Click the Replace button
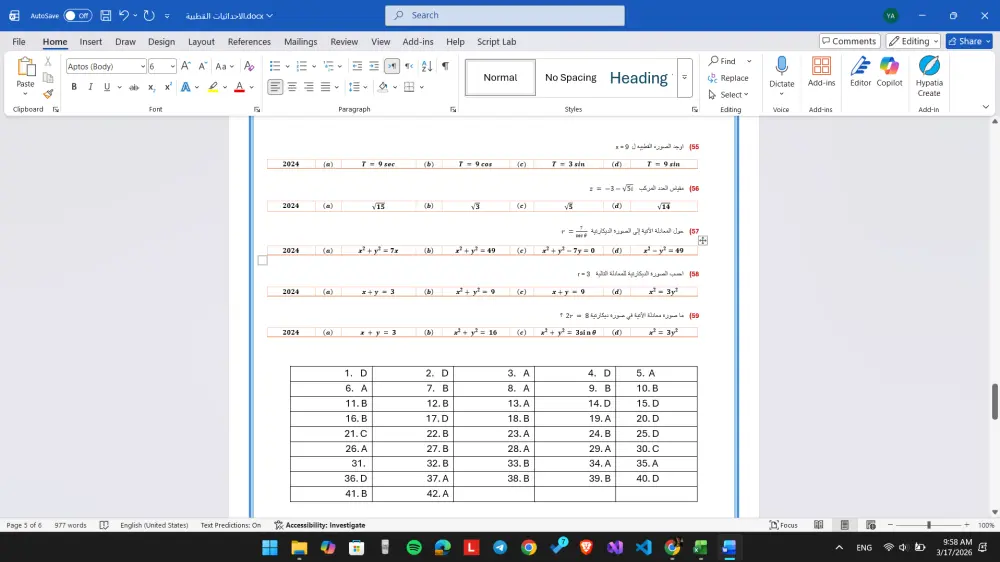Screen dimensions: 1000x562 [x=728, y=78]
